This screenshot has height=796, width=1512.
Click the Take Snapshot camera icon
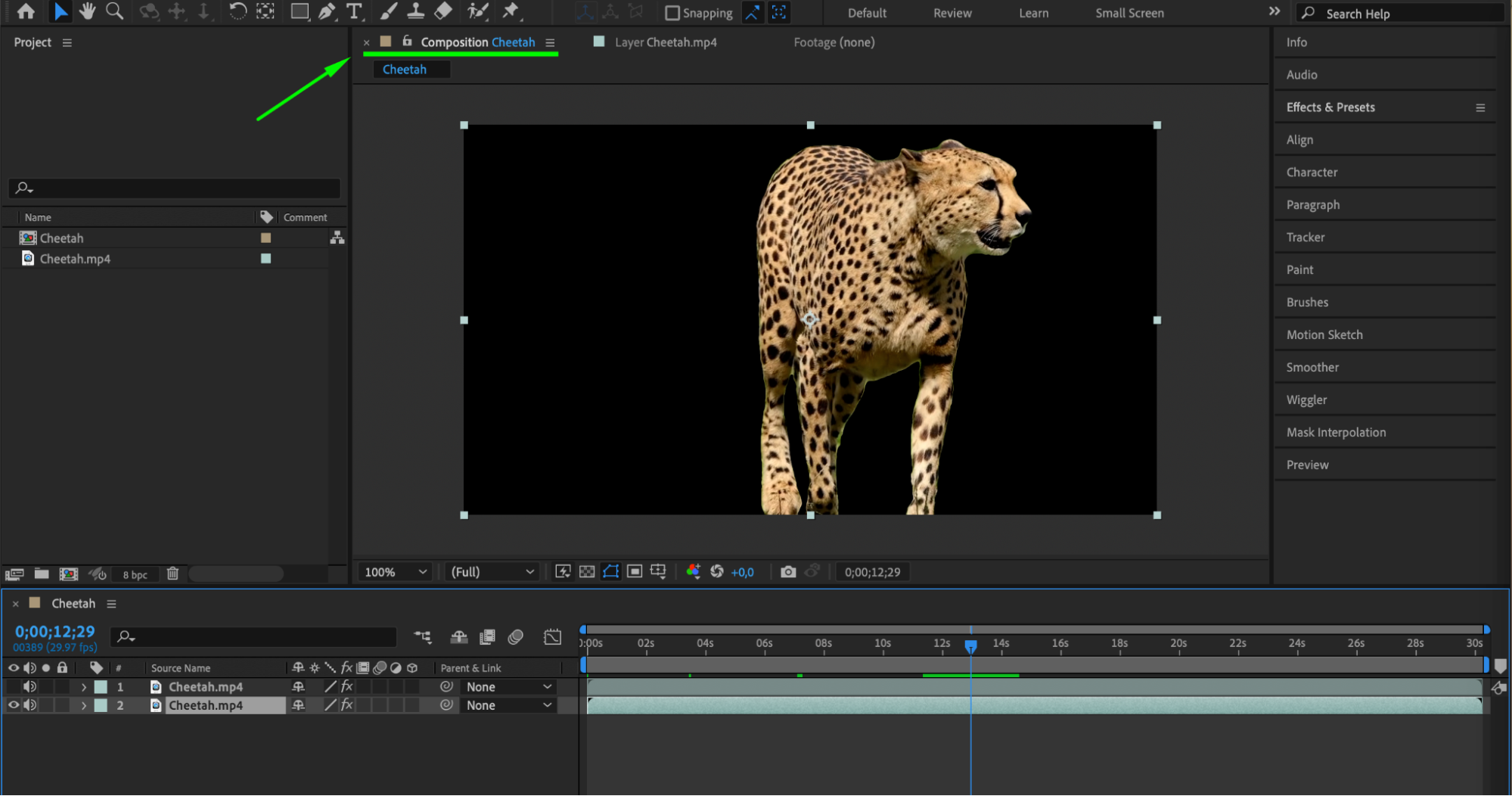point(788,572)
